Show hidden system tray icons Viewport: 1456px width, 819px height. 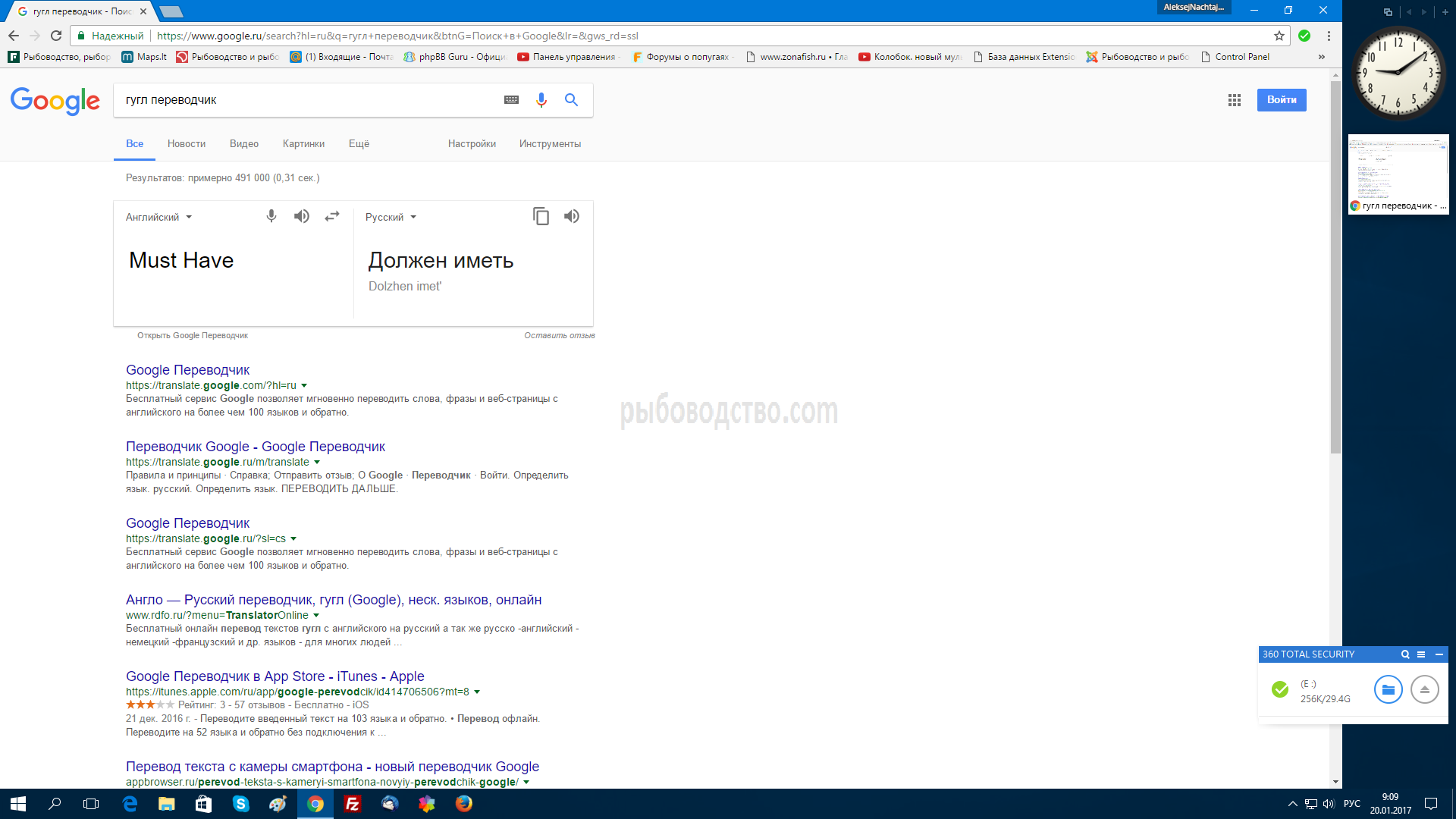coord(1292,804)
